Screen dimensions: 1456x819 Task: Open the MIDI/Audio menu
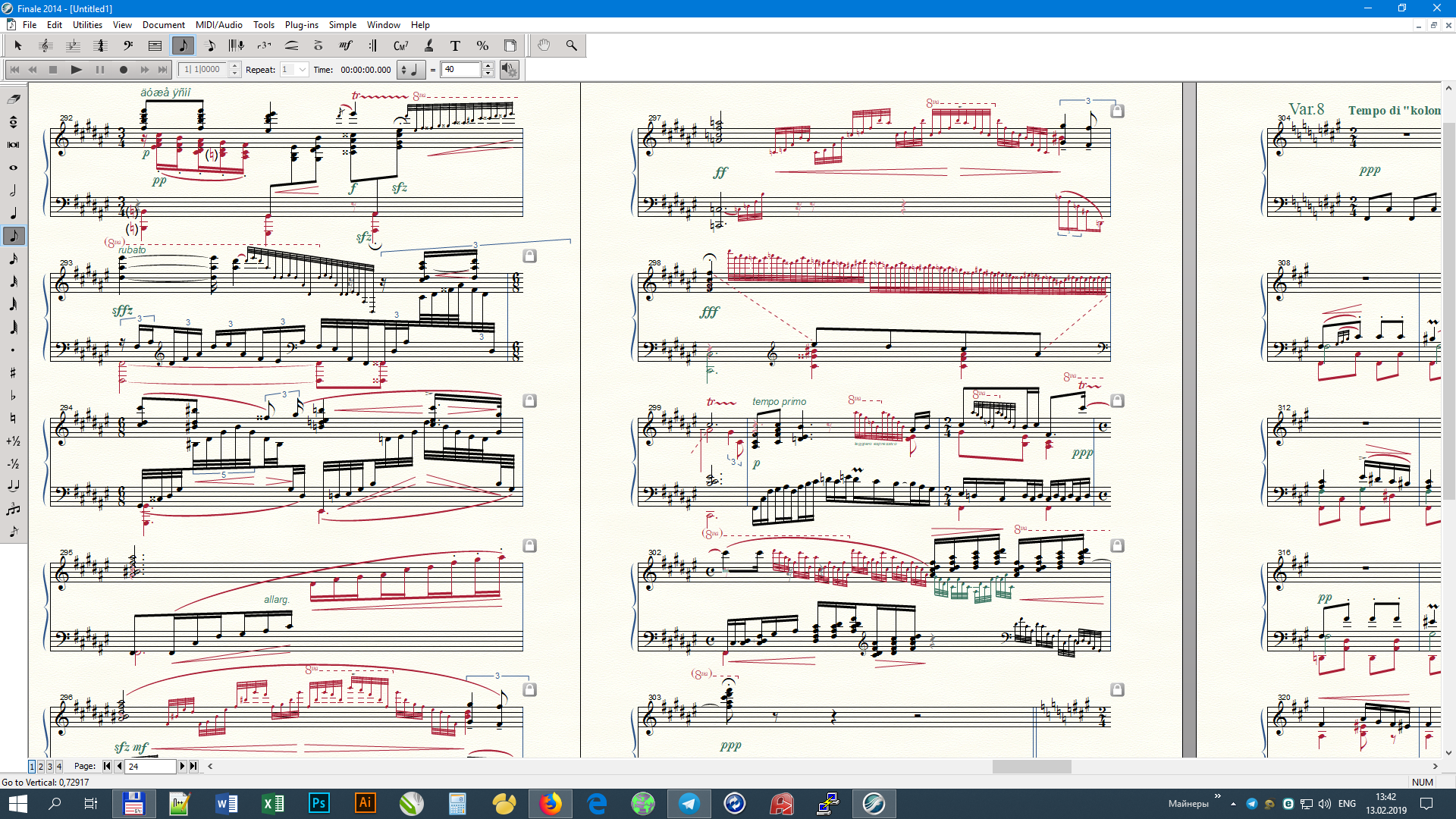click(x=218, y=25)
